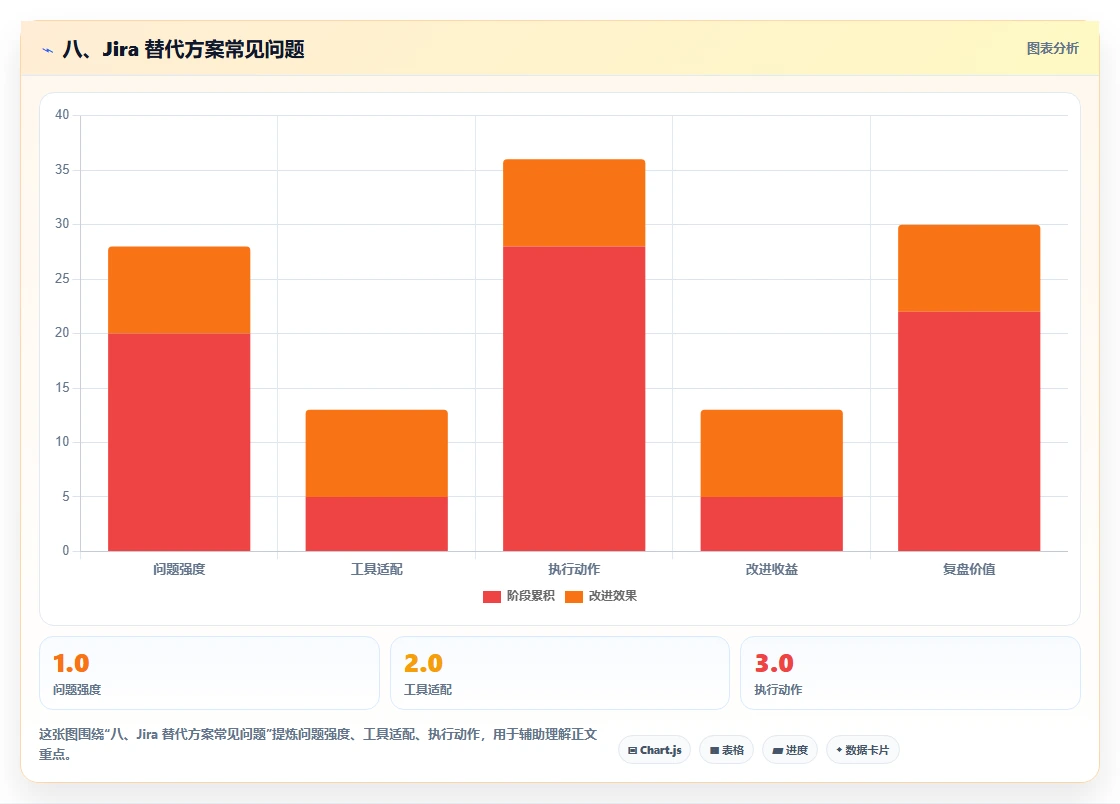Image resolution: width=1120 pixels, height=804 pixels.
Task: Click the y-axis value 35
Action: point(62,170)
